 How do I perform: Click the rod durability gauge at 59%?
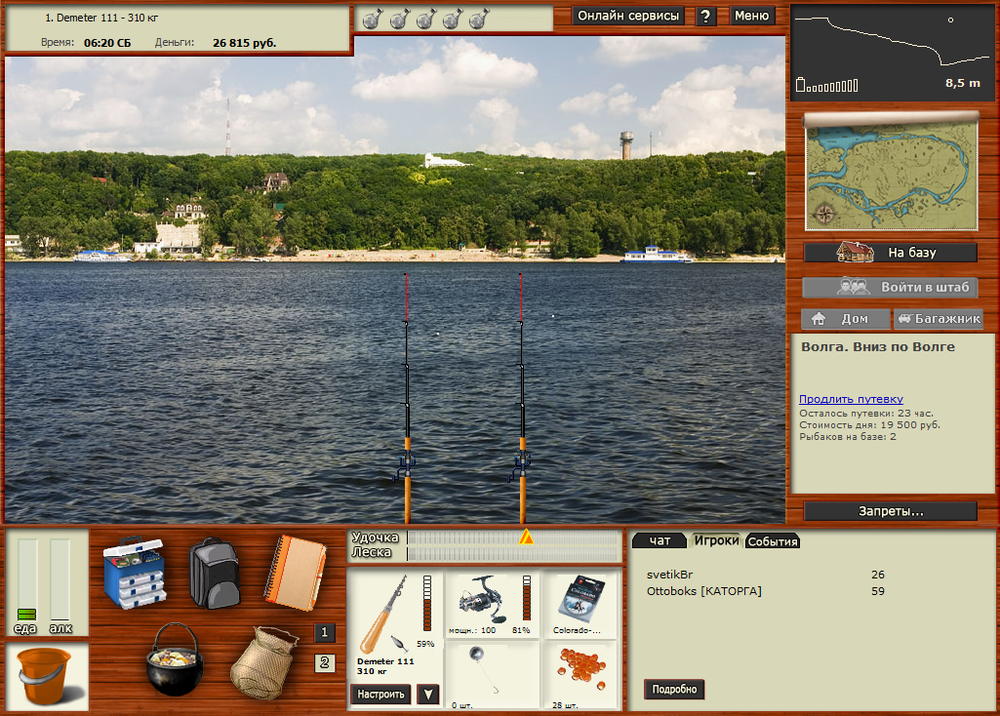point(427,603)
